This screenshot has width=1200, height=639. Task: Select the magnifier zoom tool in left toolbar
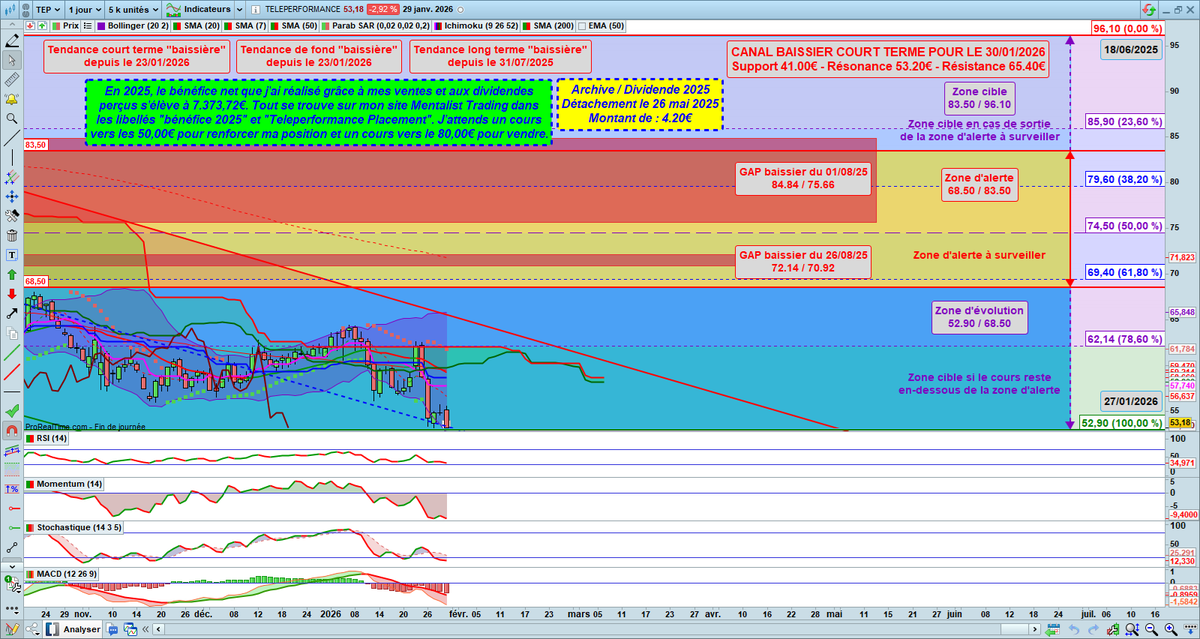(12, 118)
